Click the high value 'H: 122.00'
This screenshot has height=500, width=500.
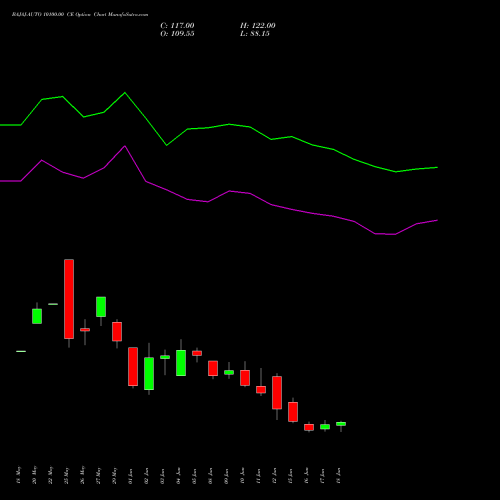258,26
